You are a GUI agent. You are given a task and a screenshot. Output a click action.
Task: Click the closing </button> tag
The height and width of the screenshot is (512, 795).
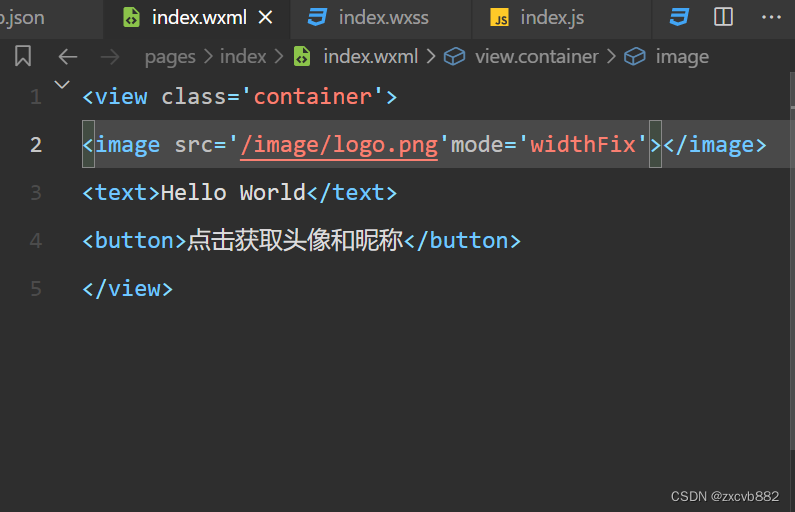tap(462, 241)
